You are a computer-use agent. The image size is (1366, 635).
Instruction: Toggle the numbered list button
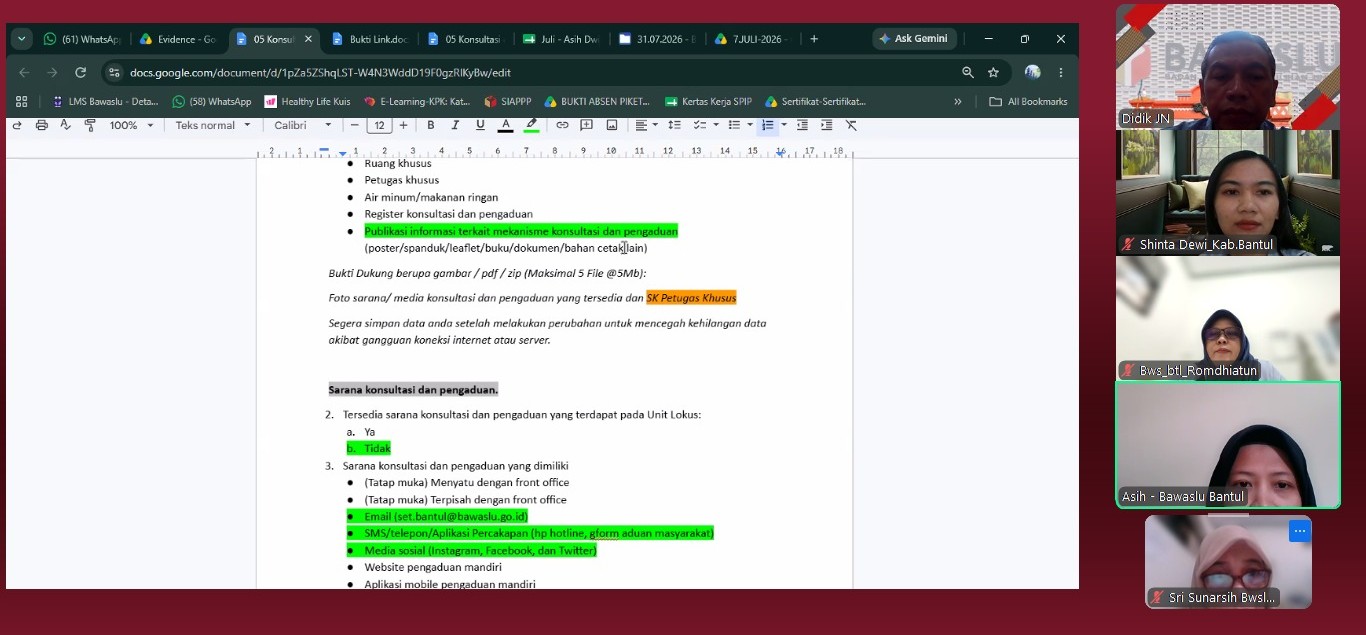coord(767,125)
